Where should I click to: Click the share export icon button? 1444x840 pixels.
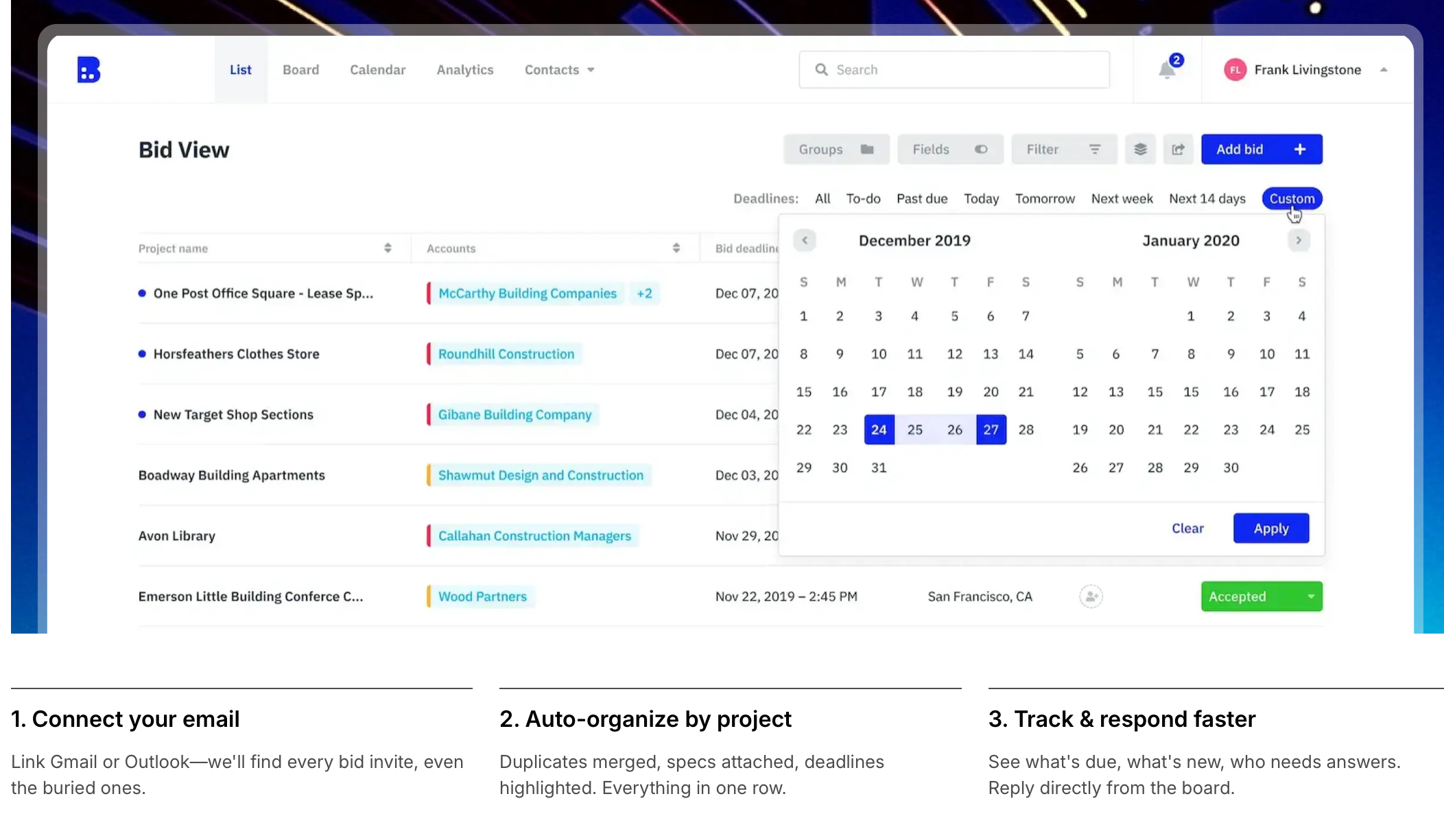pyautogui.click(x=1178, y=149)
